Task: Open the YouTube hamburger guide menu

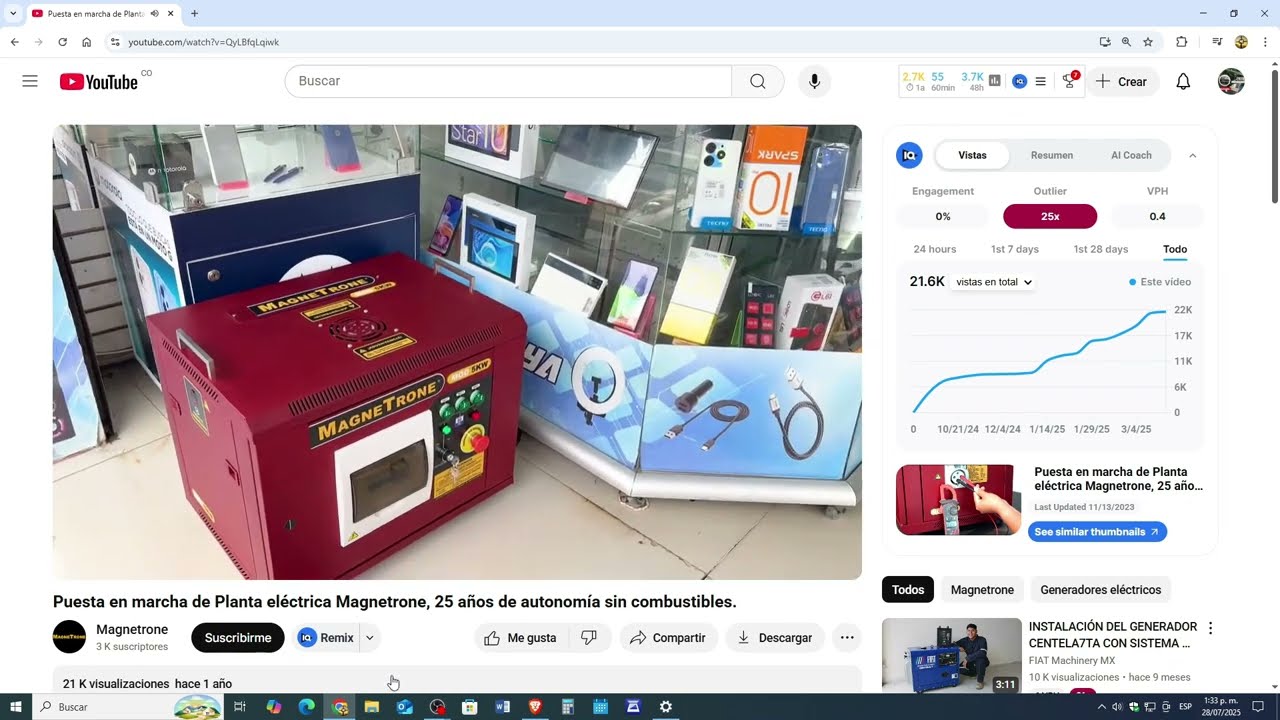Action: (30, 81)
